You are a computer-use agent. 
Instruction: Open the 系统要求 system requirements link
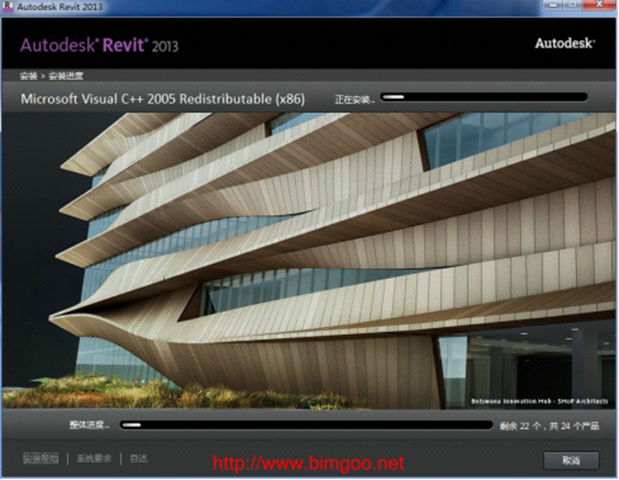point(94,458)
